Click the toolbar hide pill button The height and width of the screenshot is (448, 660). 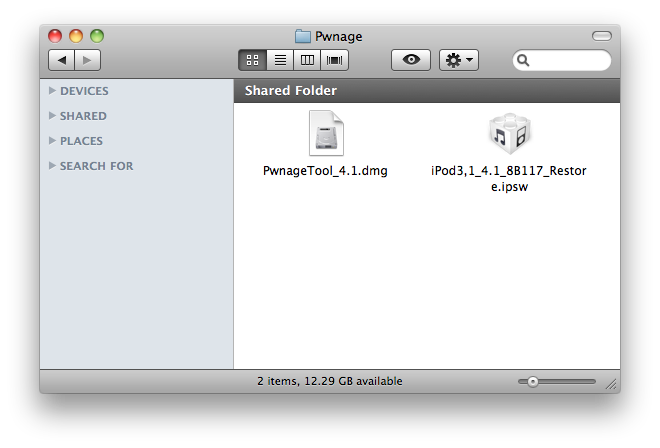[601, 36]
